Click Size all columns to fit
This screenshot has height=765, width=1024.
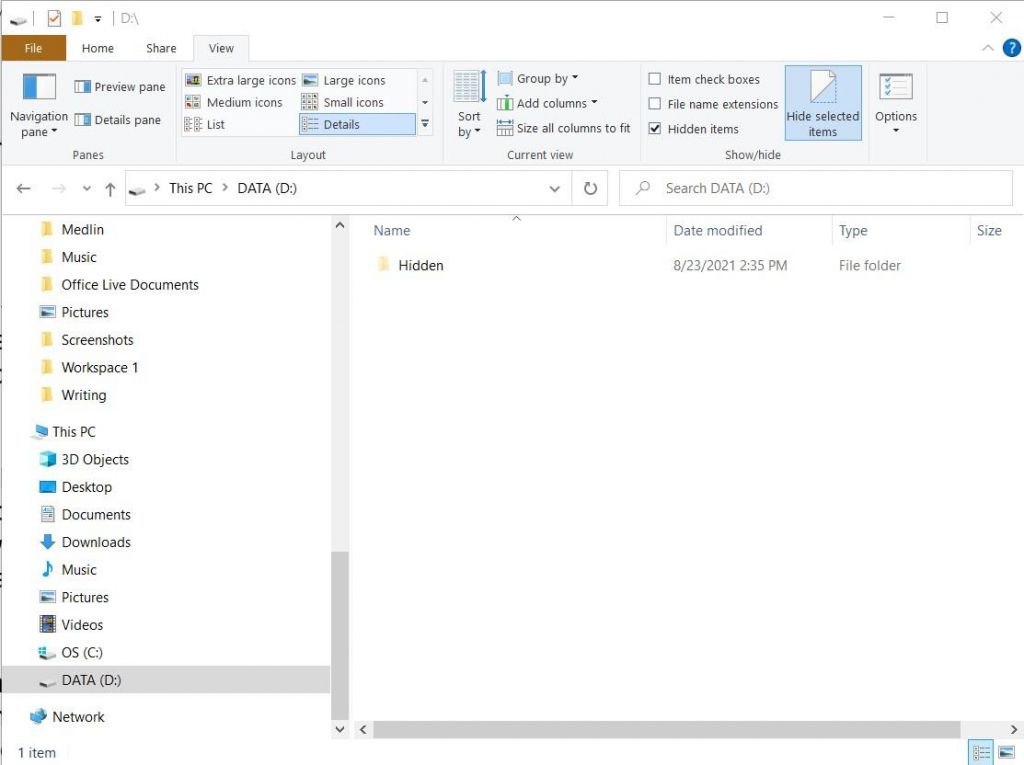coord(563,128)
